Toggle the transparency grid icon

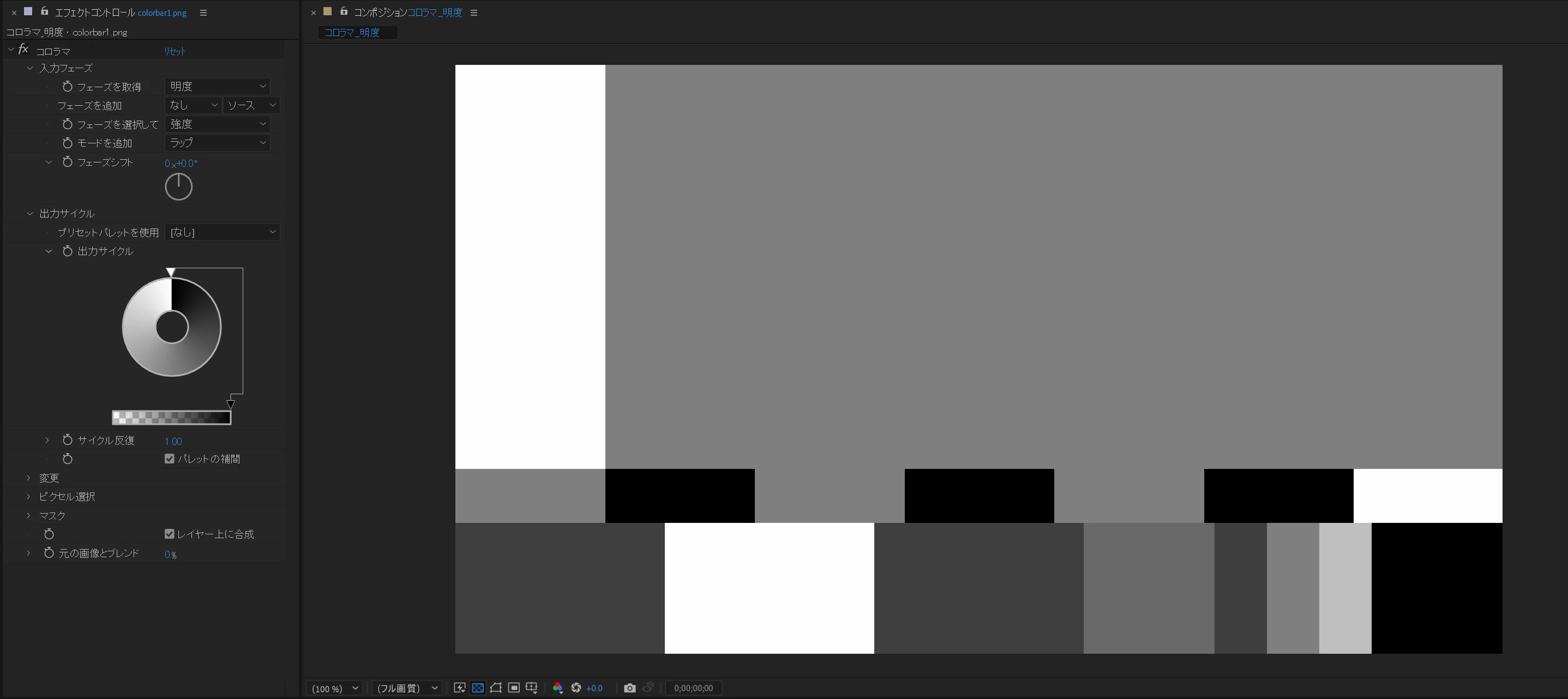tap(478, 688)
